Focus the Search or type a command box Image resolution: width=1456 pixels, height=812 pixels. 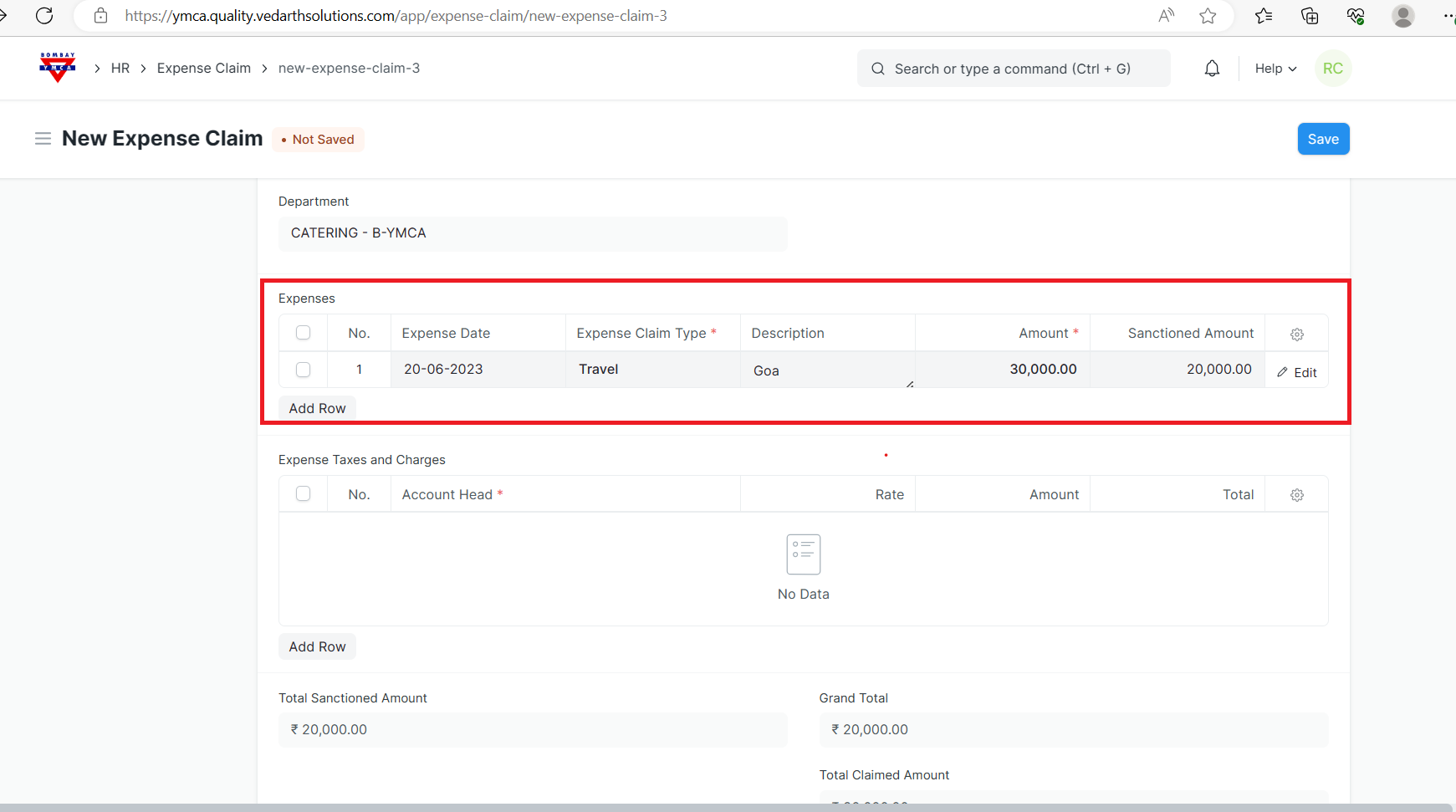[1012, 69]
